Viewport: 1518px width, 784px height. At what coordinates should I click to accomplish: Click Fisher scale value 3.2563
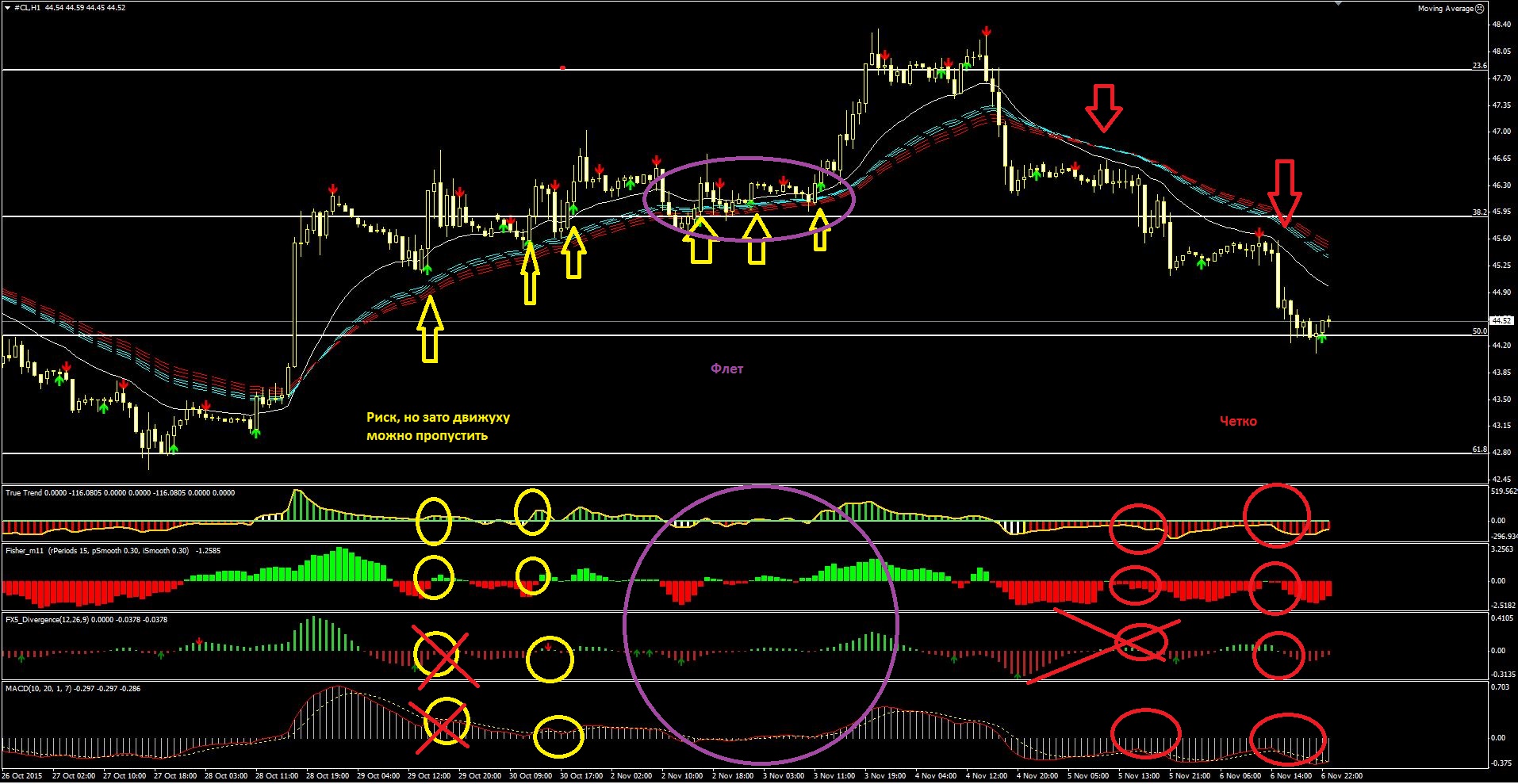pyautogui.click(x=1503, y=549)
